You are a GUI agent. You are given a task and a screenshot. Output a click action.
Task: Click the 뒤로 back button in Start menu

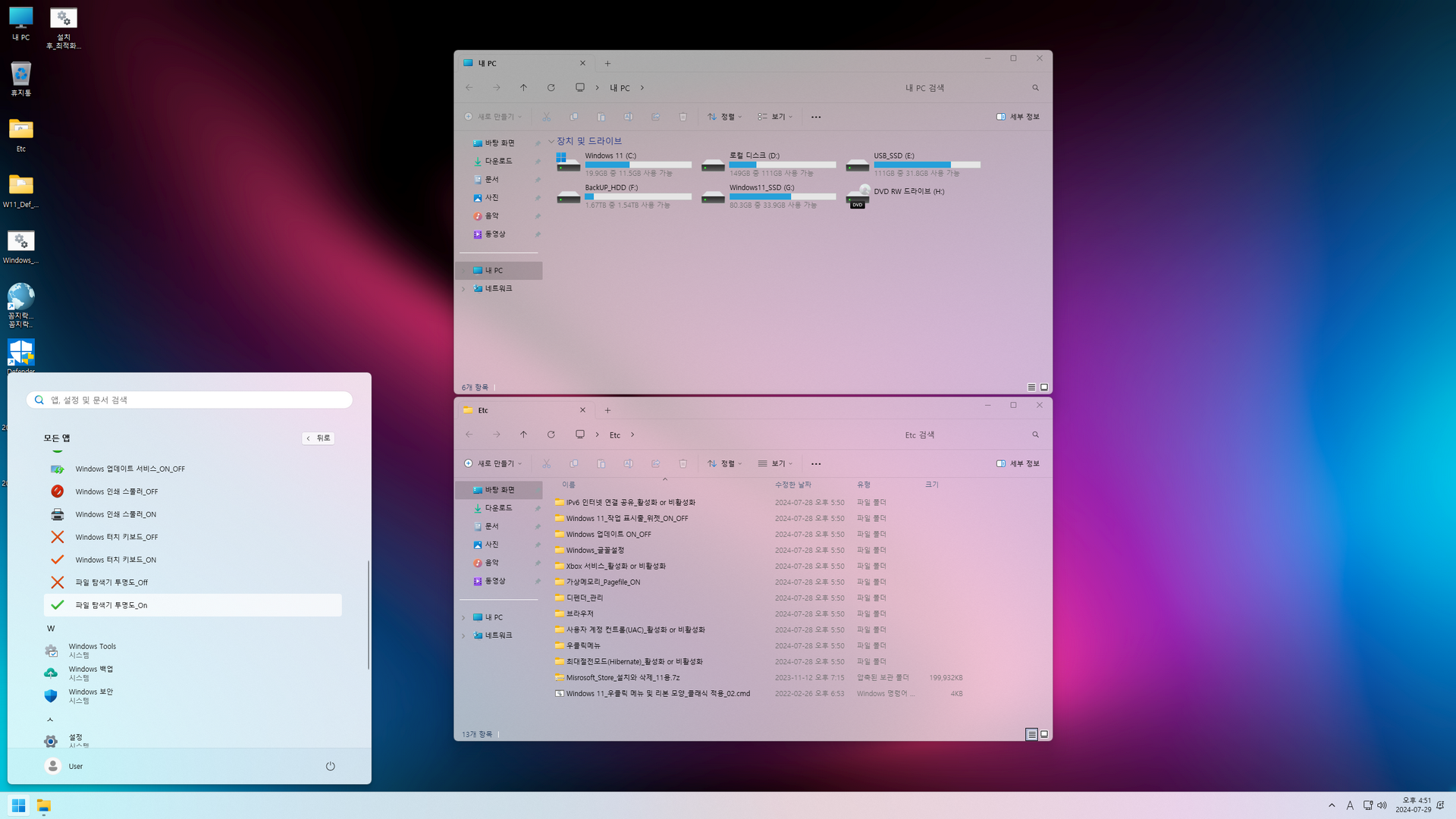pos(318,438)
